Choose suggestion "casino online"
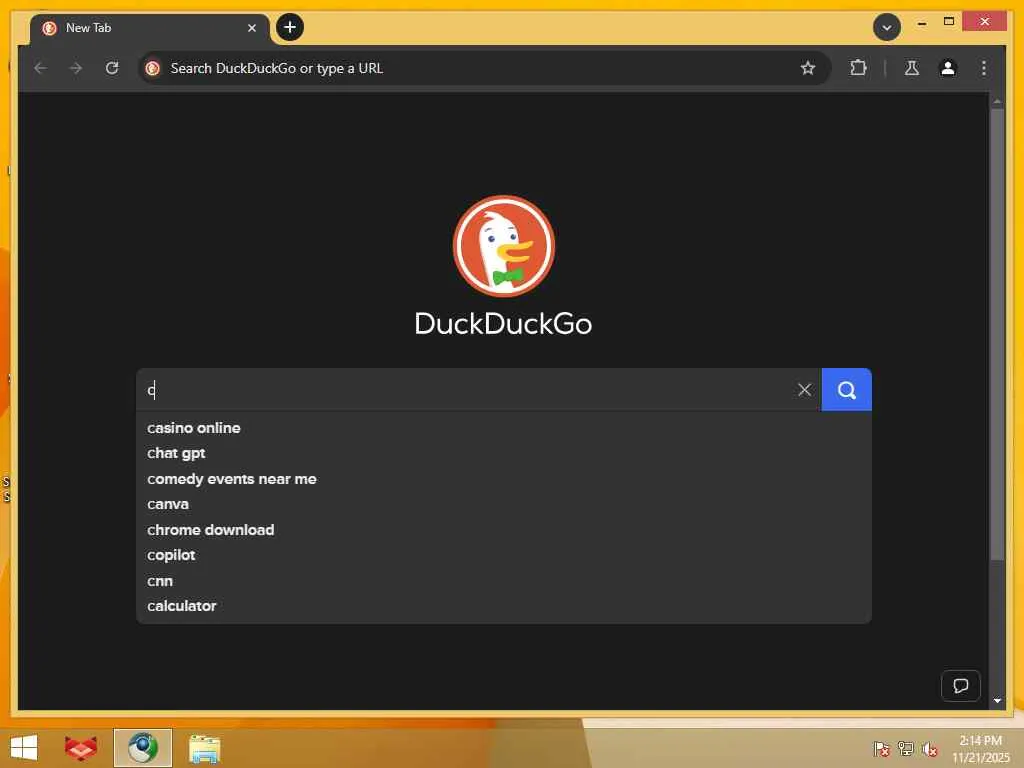 504,428
